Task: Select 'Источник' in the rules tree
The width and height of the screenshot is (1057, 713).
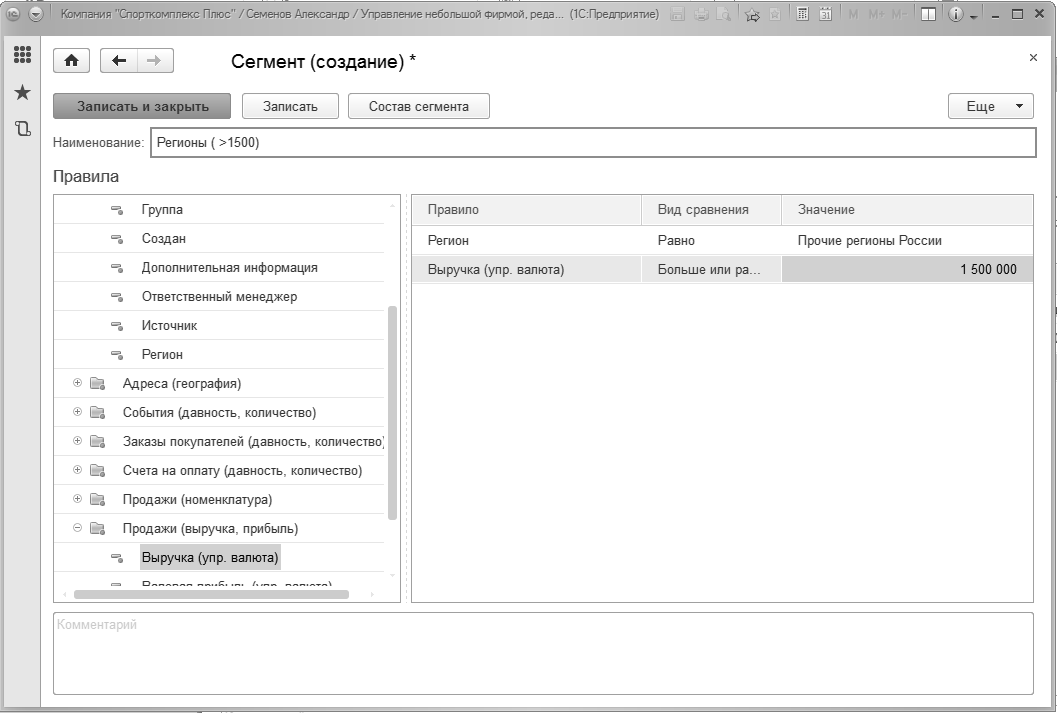Action: click(x=169, y=326)
